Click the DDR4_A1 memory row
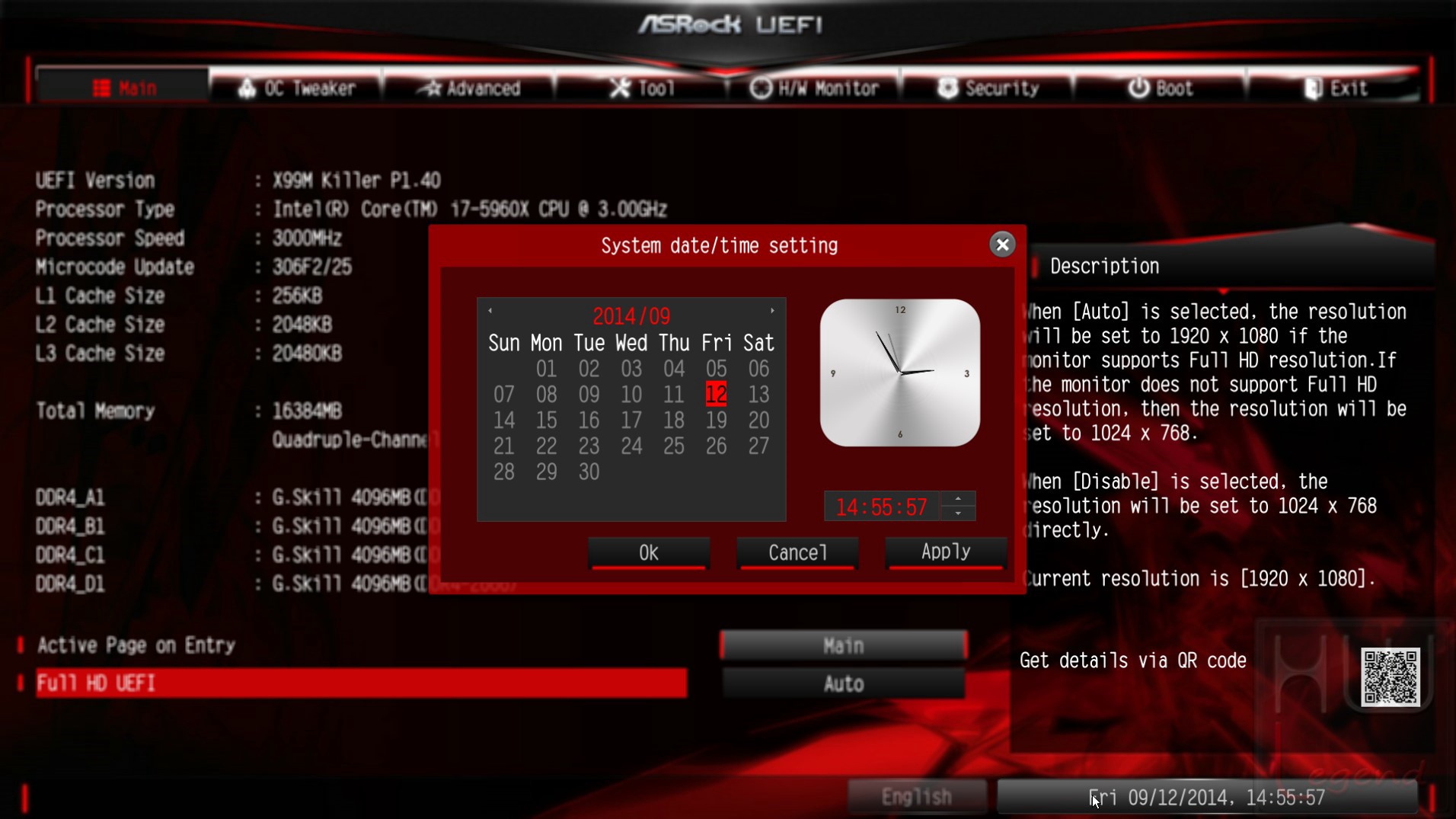1456x819 pixels. tap(238, 497)
